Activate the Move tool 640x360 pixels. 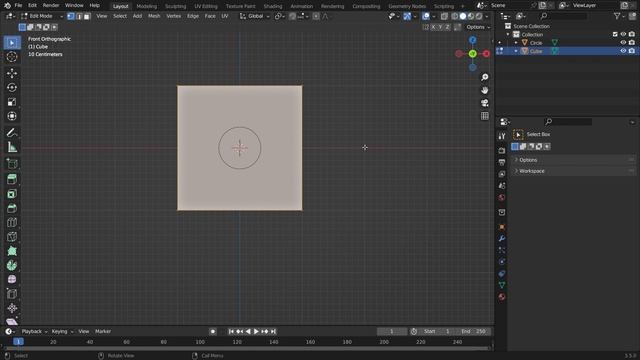(x=12, y=73)
